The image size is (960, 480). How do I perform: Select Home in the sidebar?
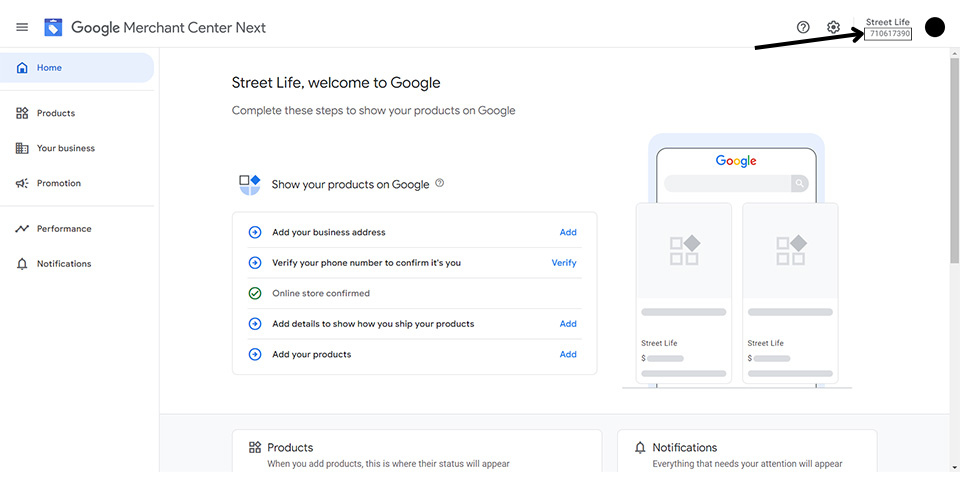coord(77,68)
